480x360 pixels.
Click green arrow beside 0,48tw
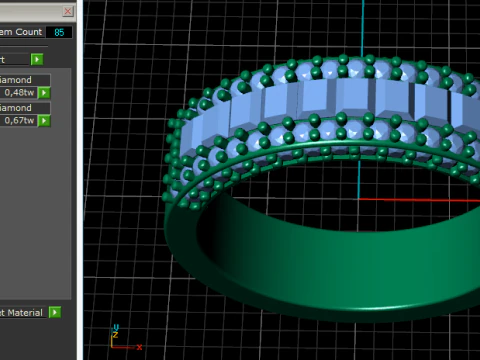pyautogui.click(x=44, y=93)
